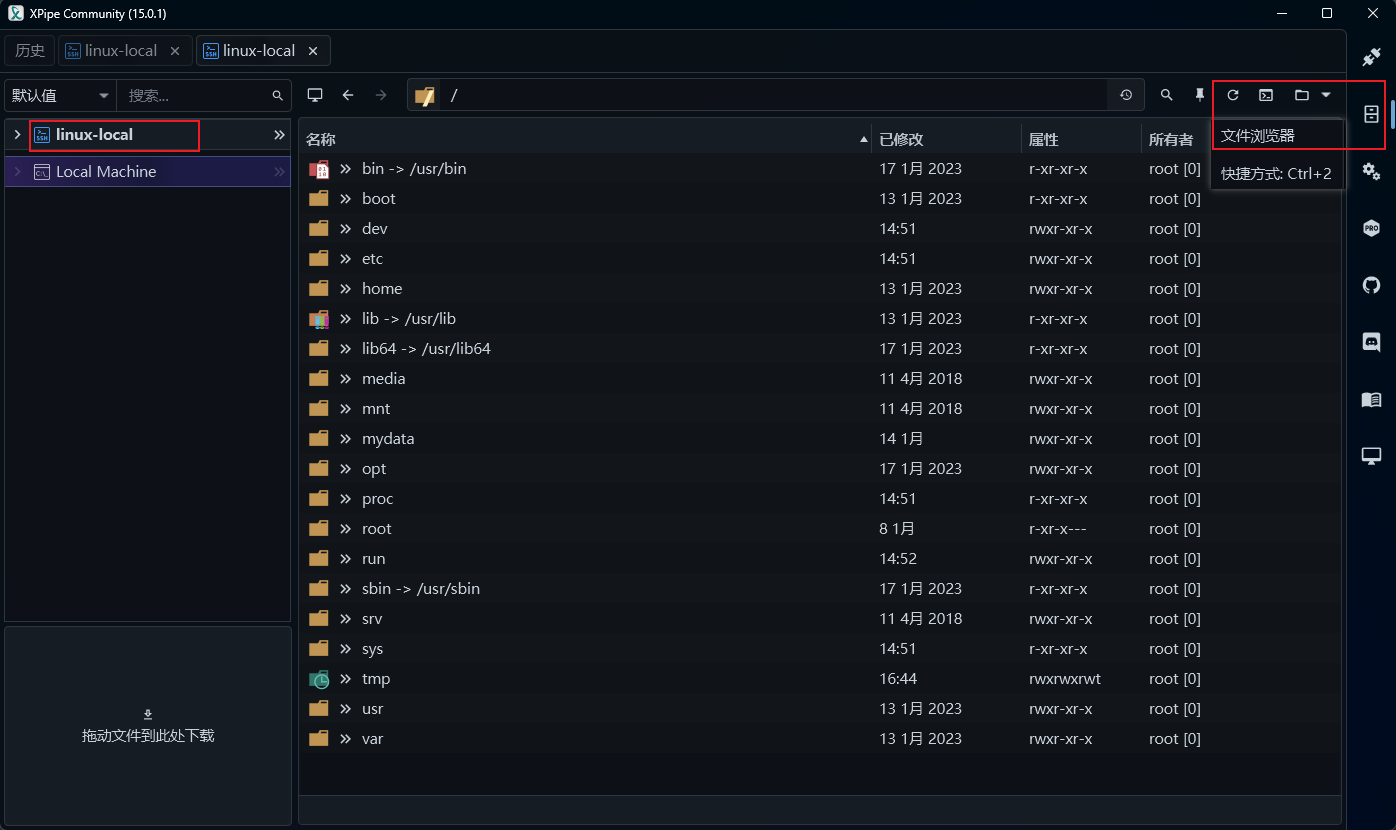Click the search icon in connection filter
Viewport: 1396px width, 830px height.
(278, 96)
